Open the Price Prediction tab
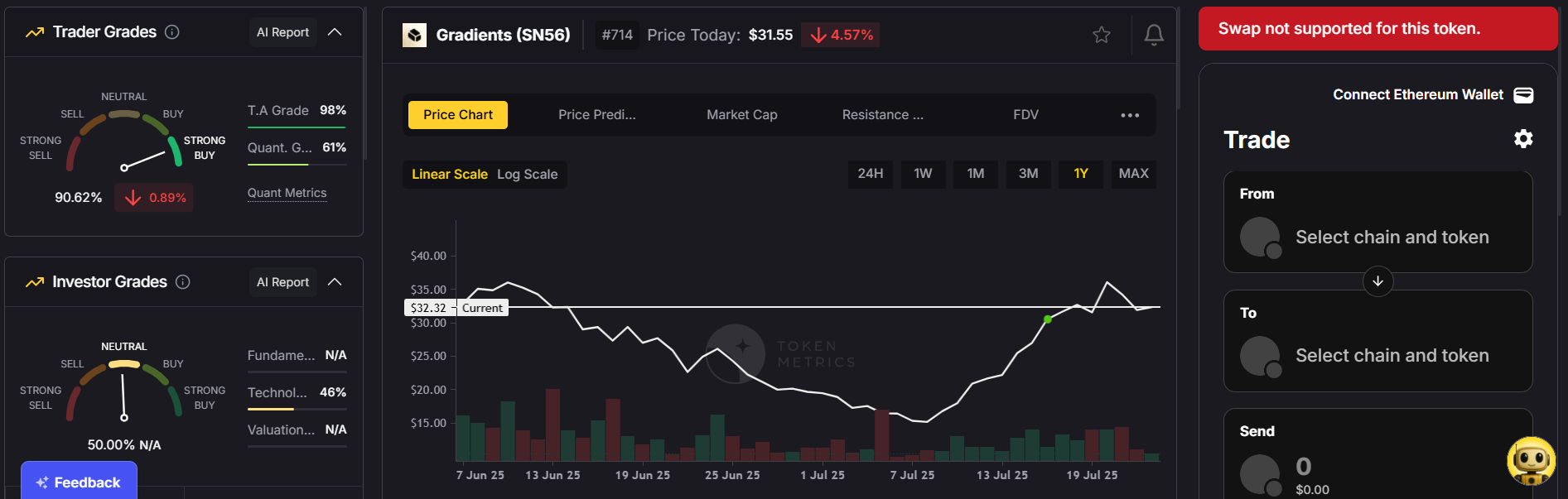Viewport: 1568px width, 499px height. coord(597,115)
